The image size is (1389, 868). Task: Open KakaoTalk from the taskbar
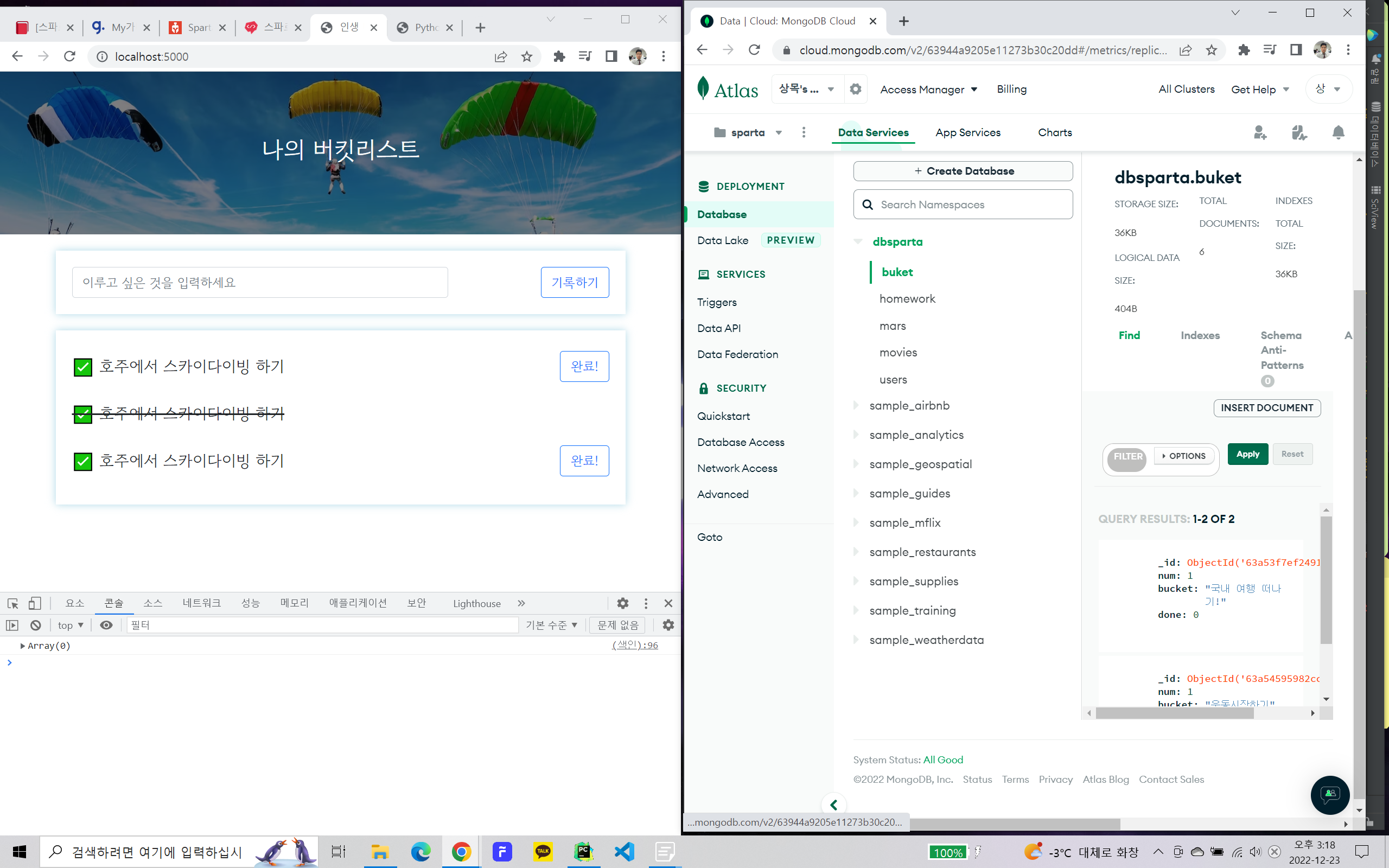coord(543,851)
